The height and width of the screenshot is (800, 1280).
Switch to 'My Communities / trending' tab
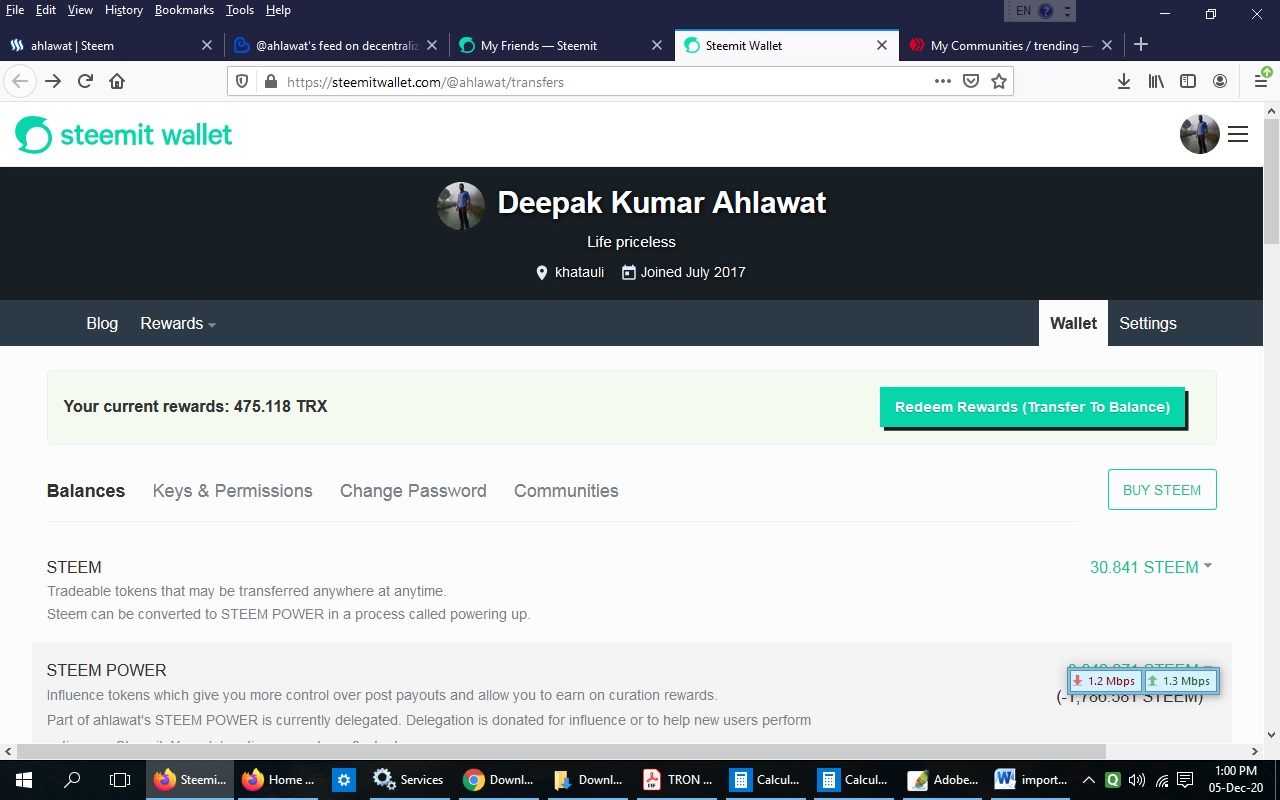click(x=1010, y=45)
